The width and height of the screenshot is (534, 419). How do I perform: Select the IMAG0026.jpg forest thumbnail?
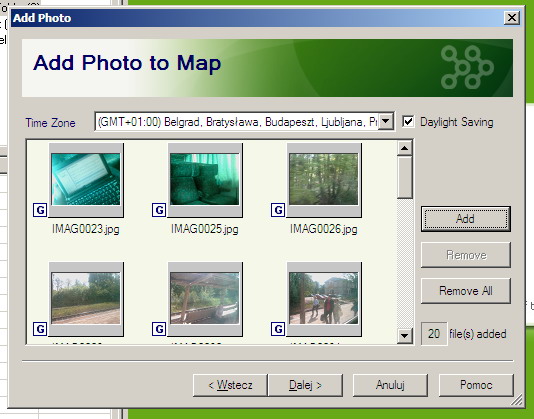click(324, 180)
